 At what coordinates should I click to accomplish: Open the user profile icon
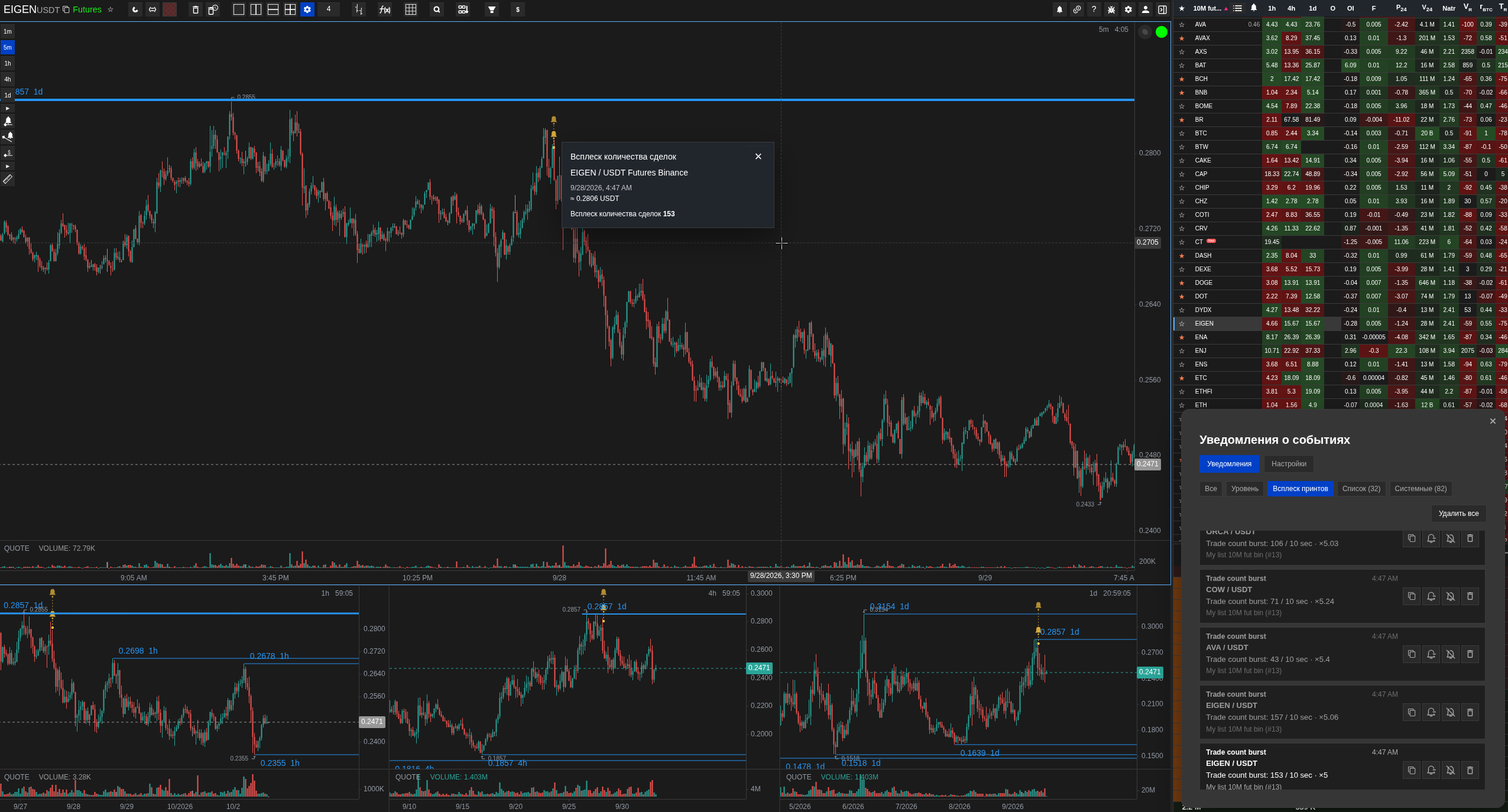[1146, 9]
